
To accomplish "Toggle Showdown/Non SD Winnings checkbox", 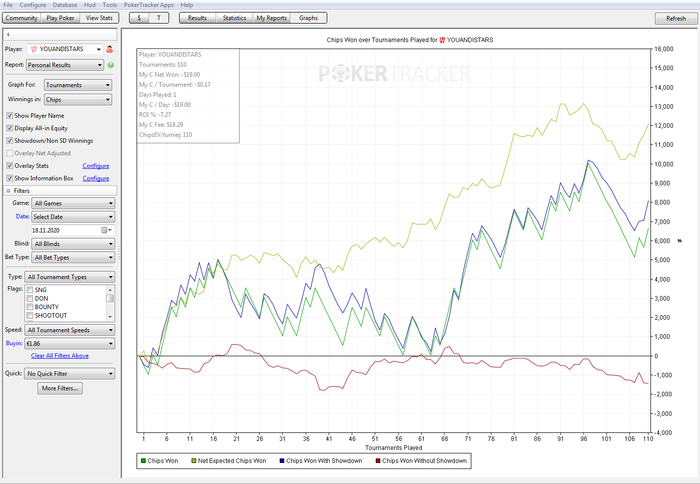I will [x=9, y=141].
